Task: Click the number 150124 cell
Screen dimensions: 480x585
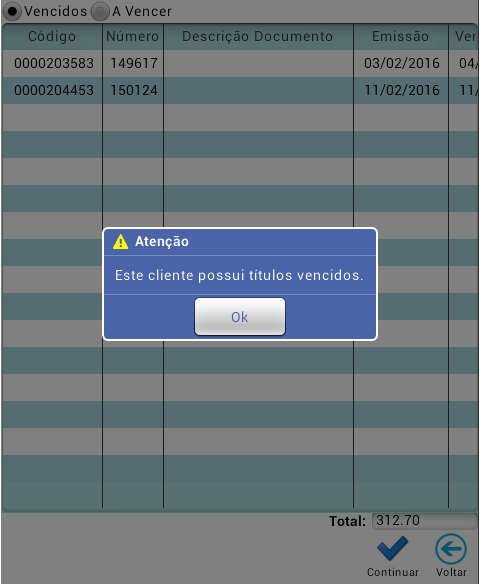Action: coord(134,90)
